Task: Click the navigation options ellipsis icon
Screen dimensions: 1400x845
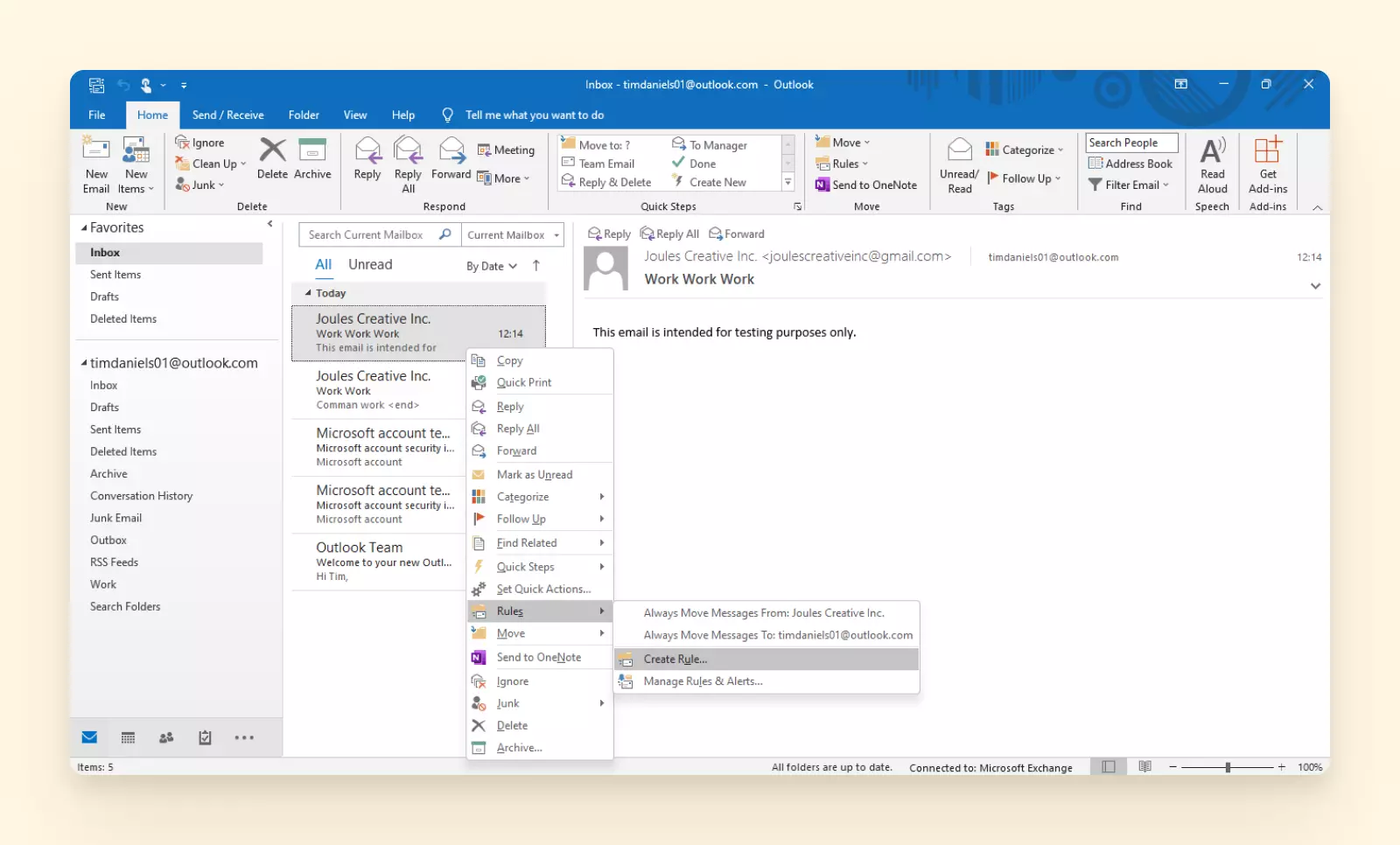Action: (x=244, y=737)
